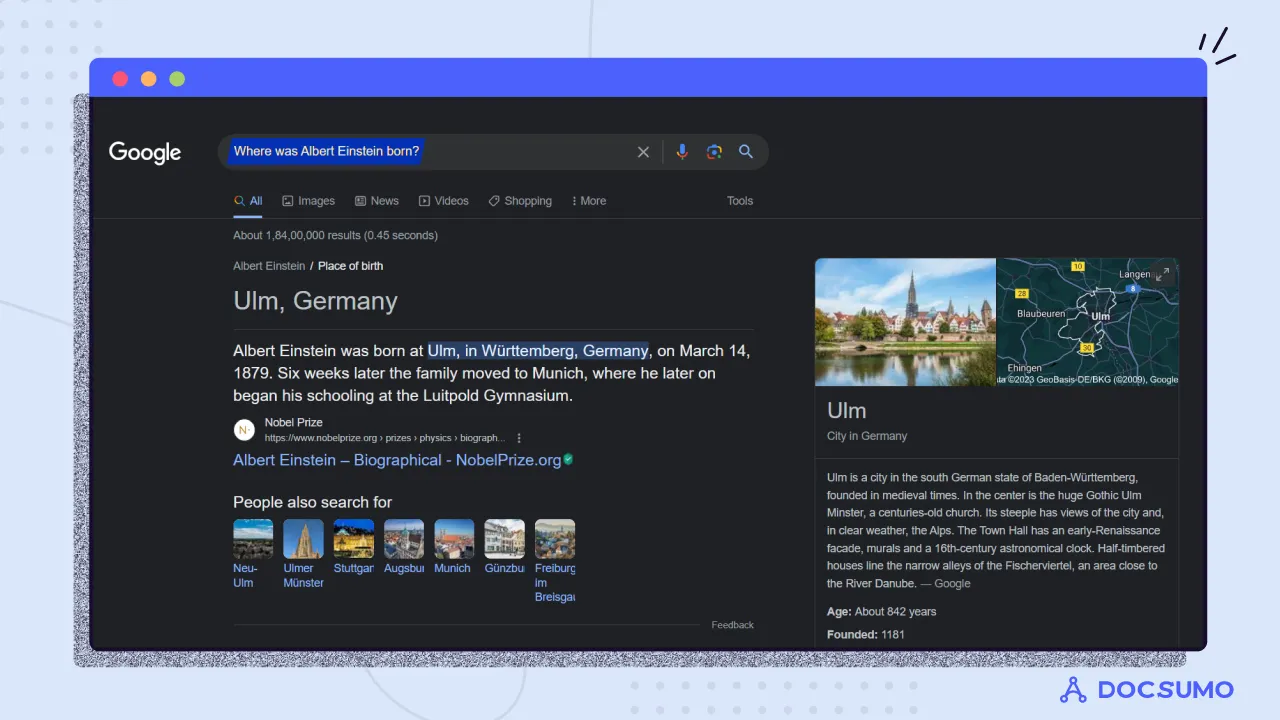Open the Shopping tab
The height and width of the screenshot is (720, 1280).
(x=520, y=201)
